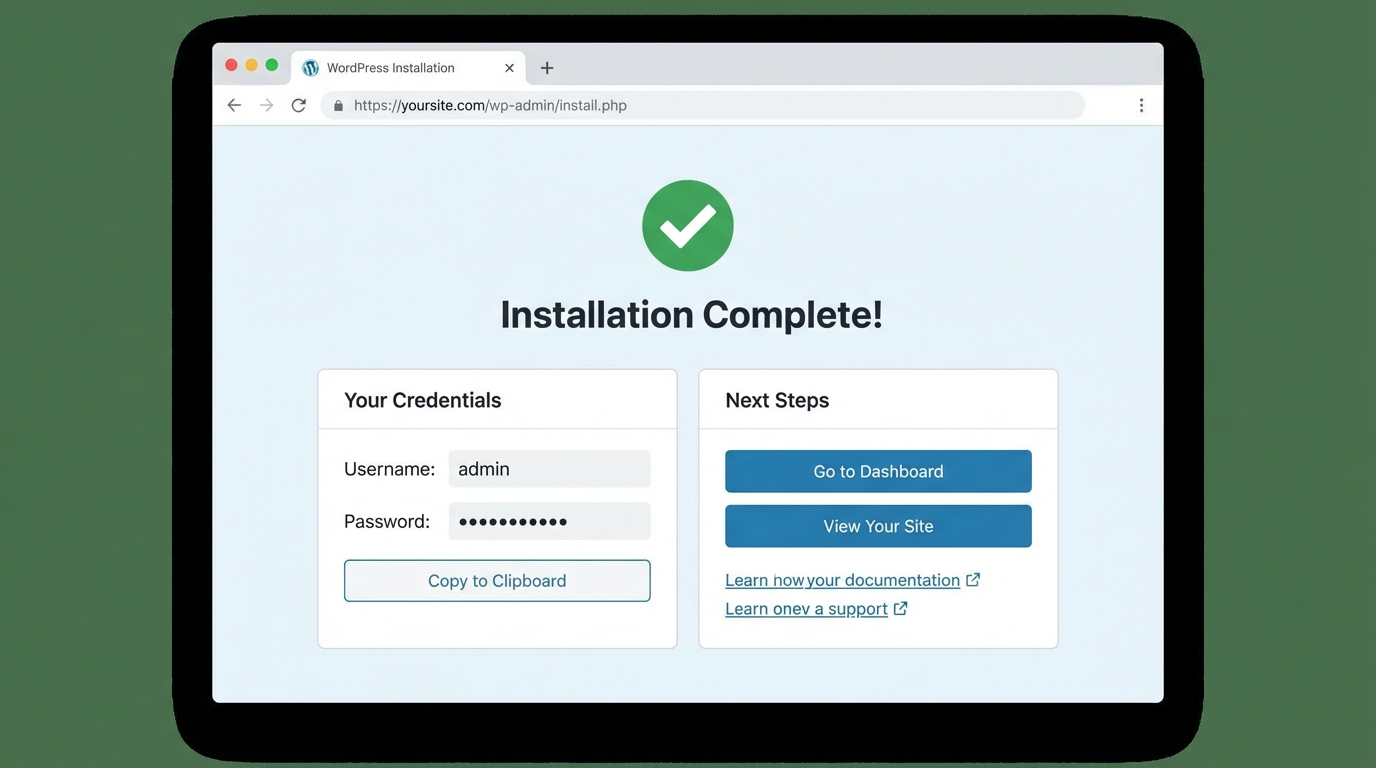Open a new browser tab with the plus button
The image size is (1376, 768).
coord(546,67)
